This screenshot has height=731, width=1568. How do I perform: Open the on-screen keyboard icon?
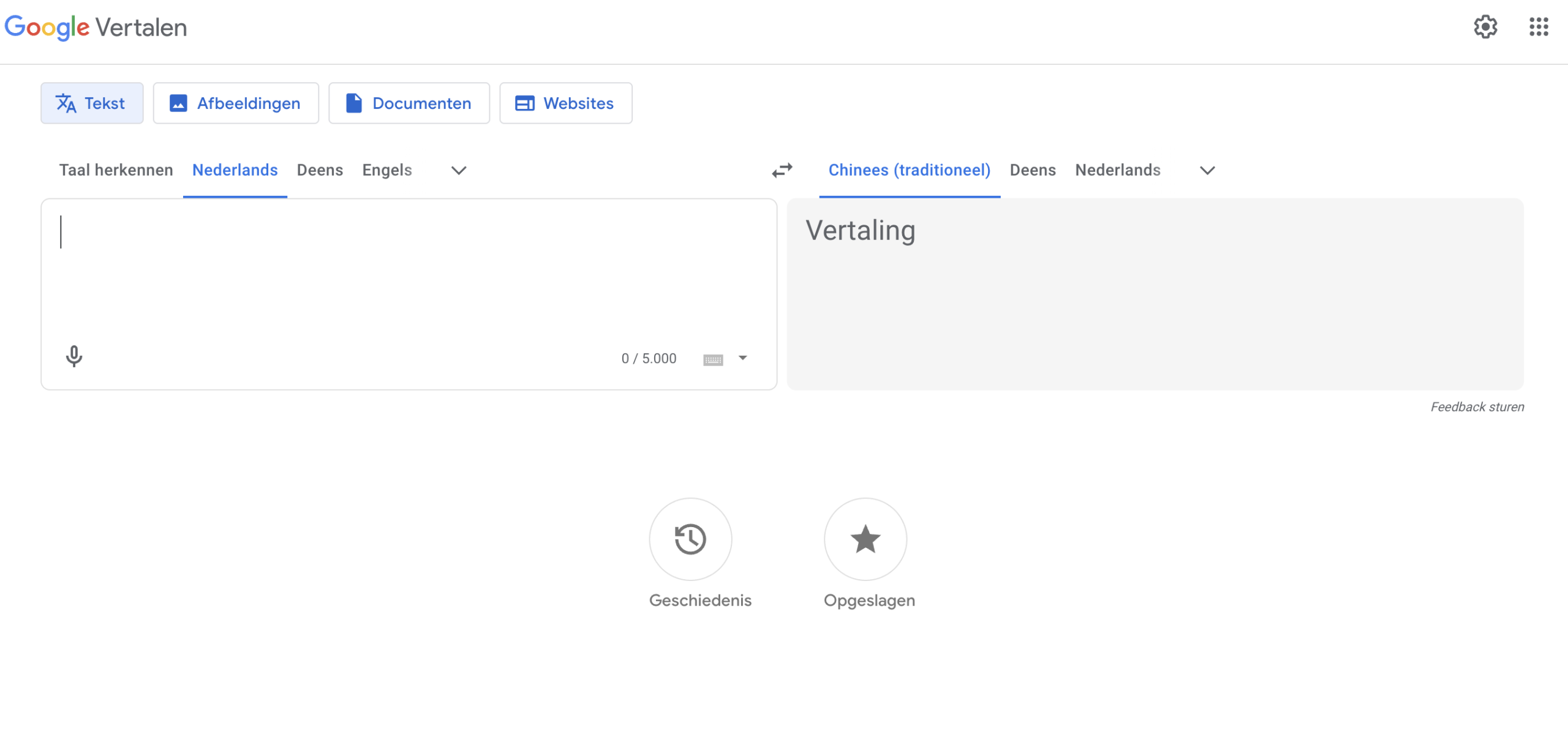pyautogui.click(x=712, y=358)
